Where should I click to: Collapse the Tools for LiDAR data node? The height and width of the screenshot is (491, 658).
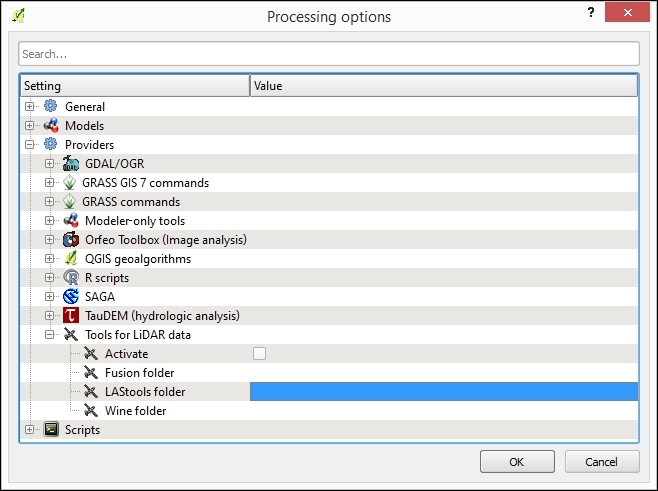50,334
